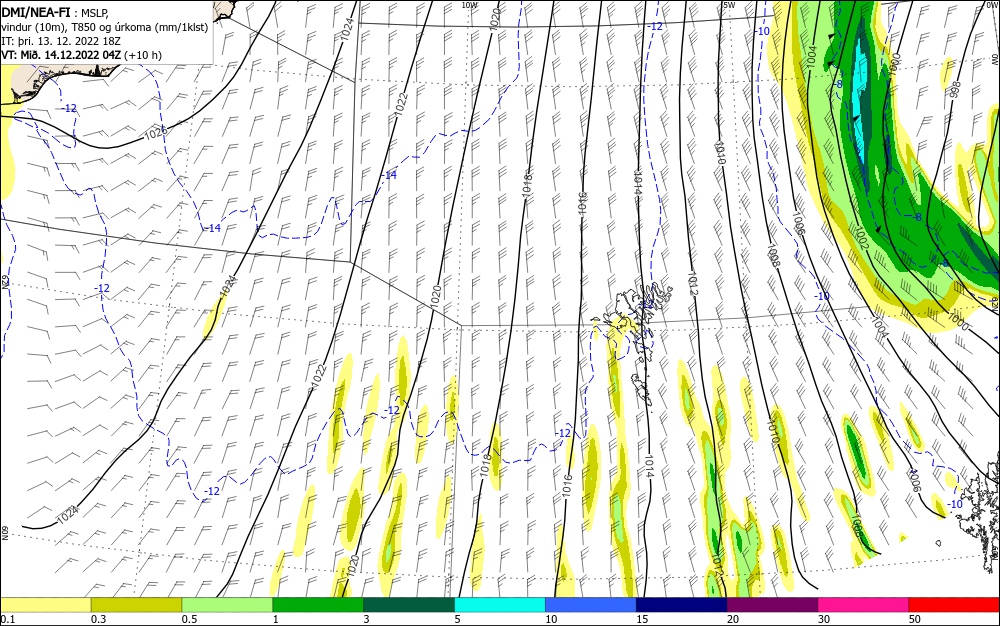
Task: Click the legend value "0.5"
Action: pyautogui.click(x=189, y=619)
